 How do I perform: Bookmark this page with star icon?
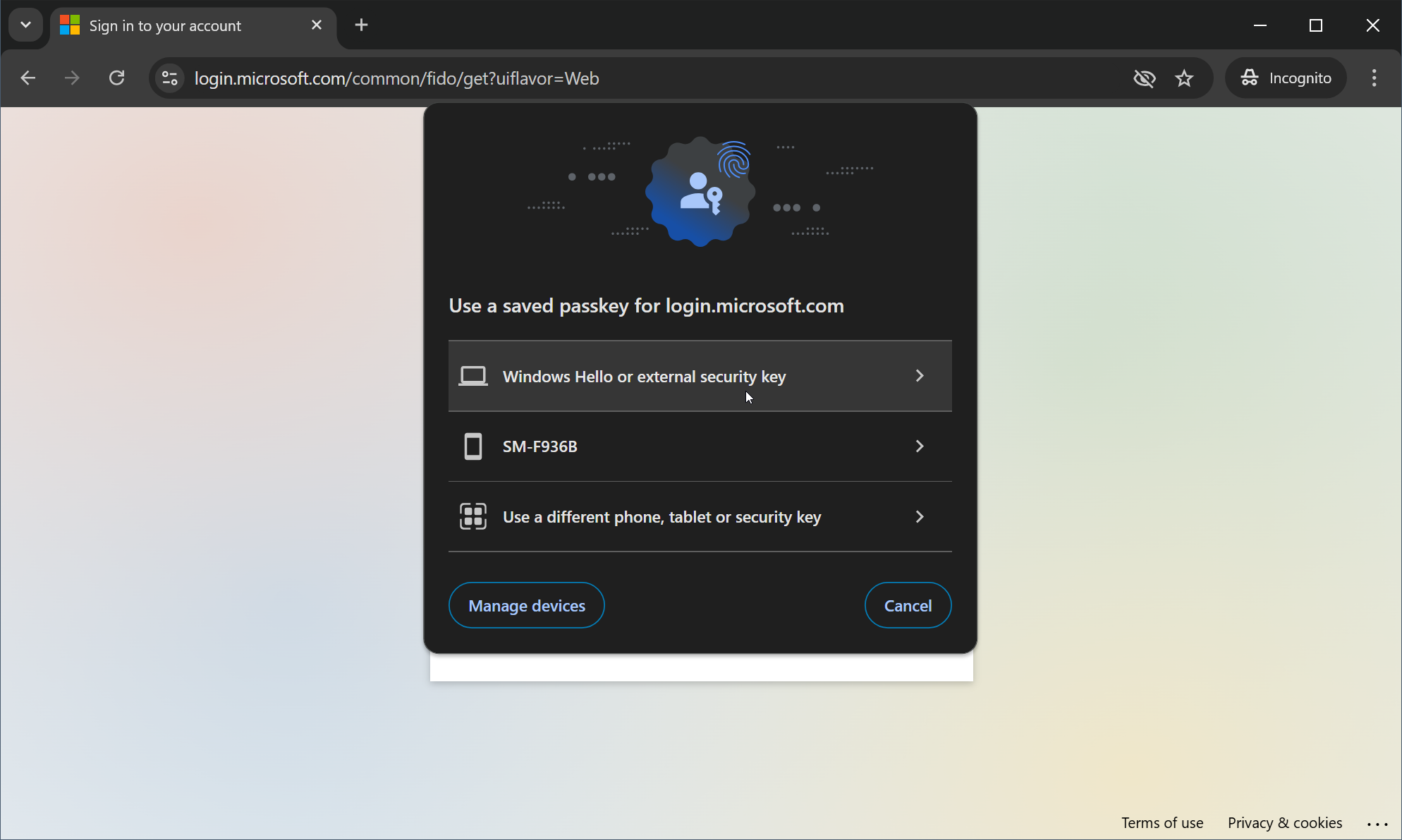click(1184, 78)
